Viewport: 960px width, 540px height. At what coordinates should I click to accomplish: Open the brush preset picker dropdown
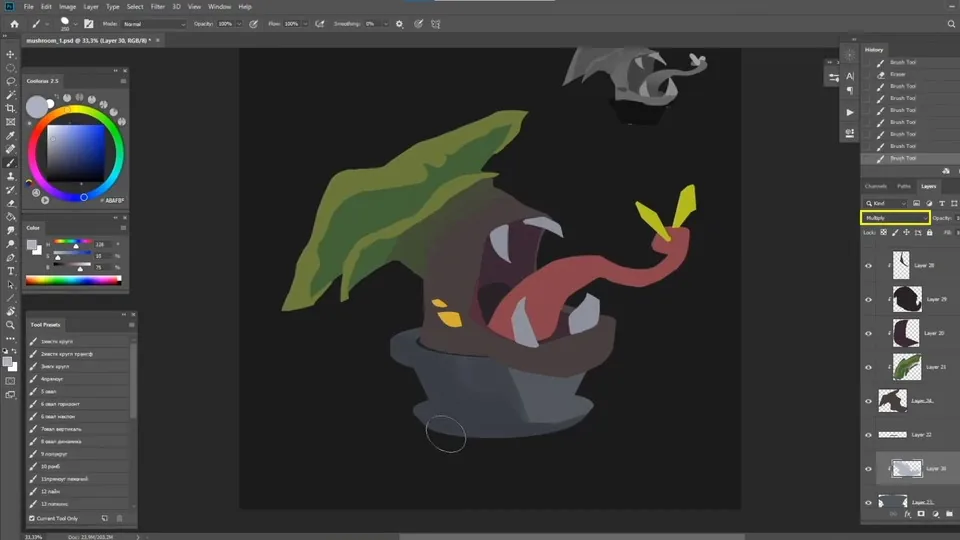coord(75,24)
